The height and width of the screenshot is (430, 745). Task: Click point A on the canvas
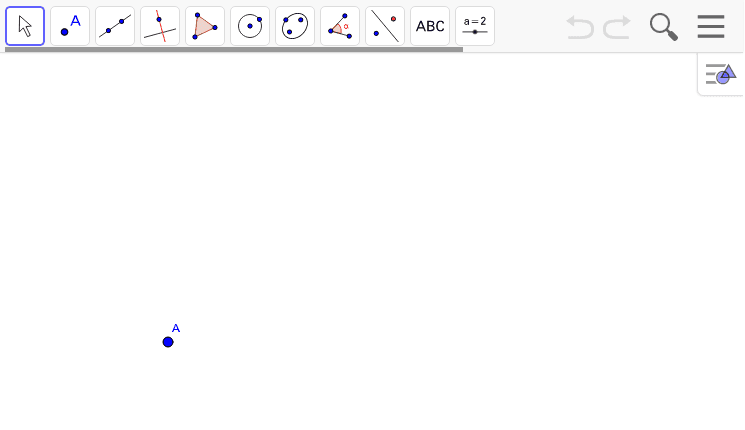pyautogui.click(x=168, y=342)
